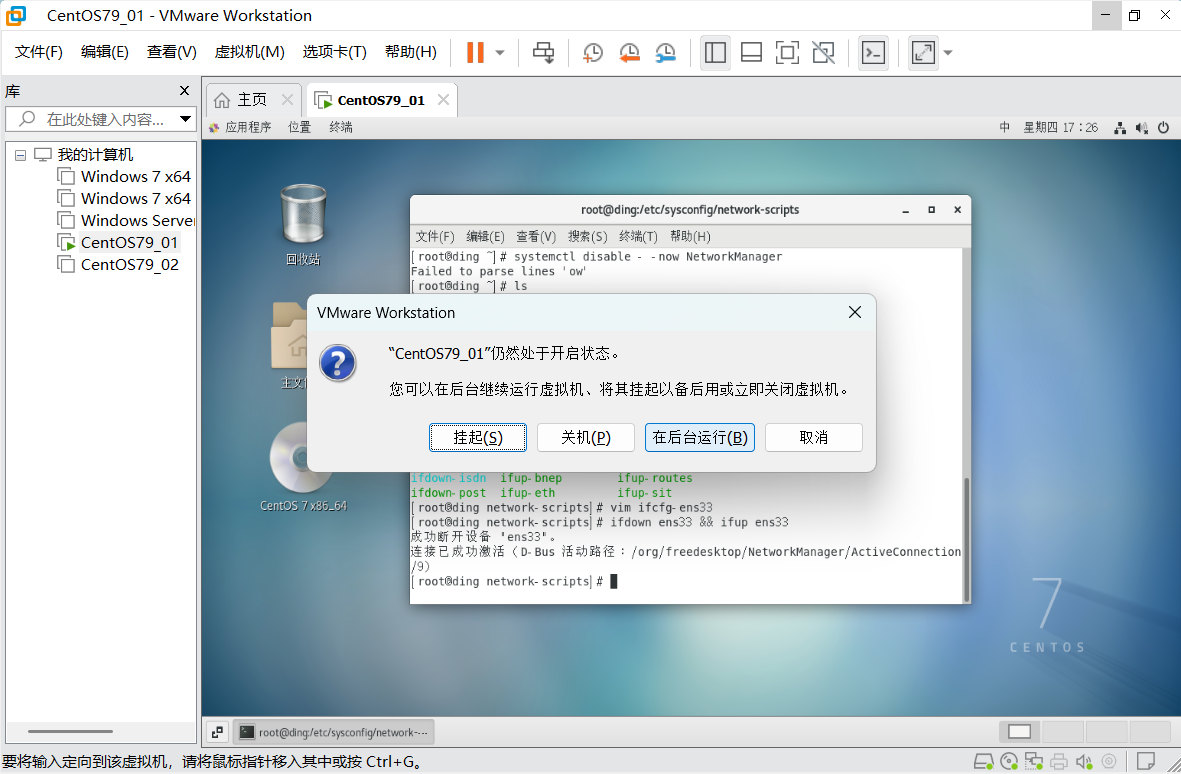Click the hard disk device status icon
1181x774 pixels.
(983, 762)
